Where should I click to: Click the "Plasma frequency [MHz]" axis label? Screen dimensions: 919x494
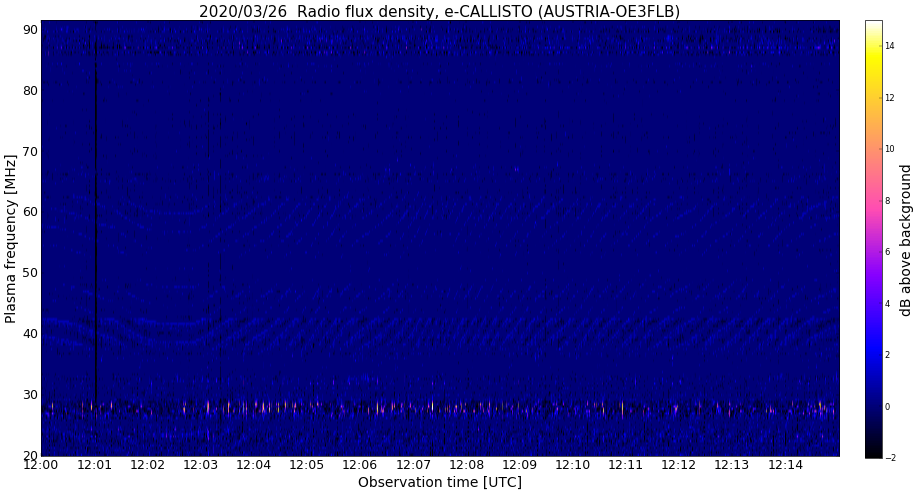[x=9, y=239]
